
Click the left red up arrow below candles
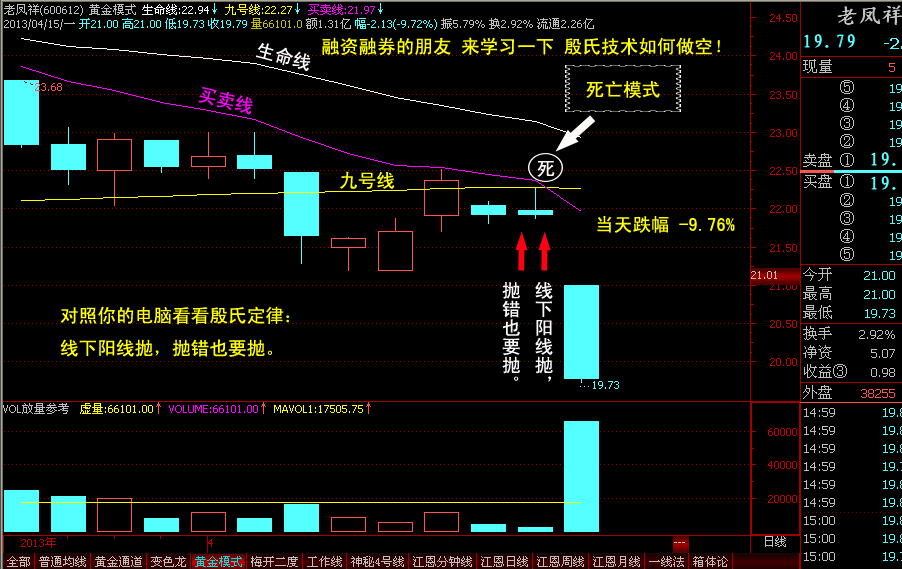click(521, 252)
